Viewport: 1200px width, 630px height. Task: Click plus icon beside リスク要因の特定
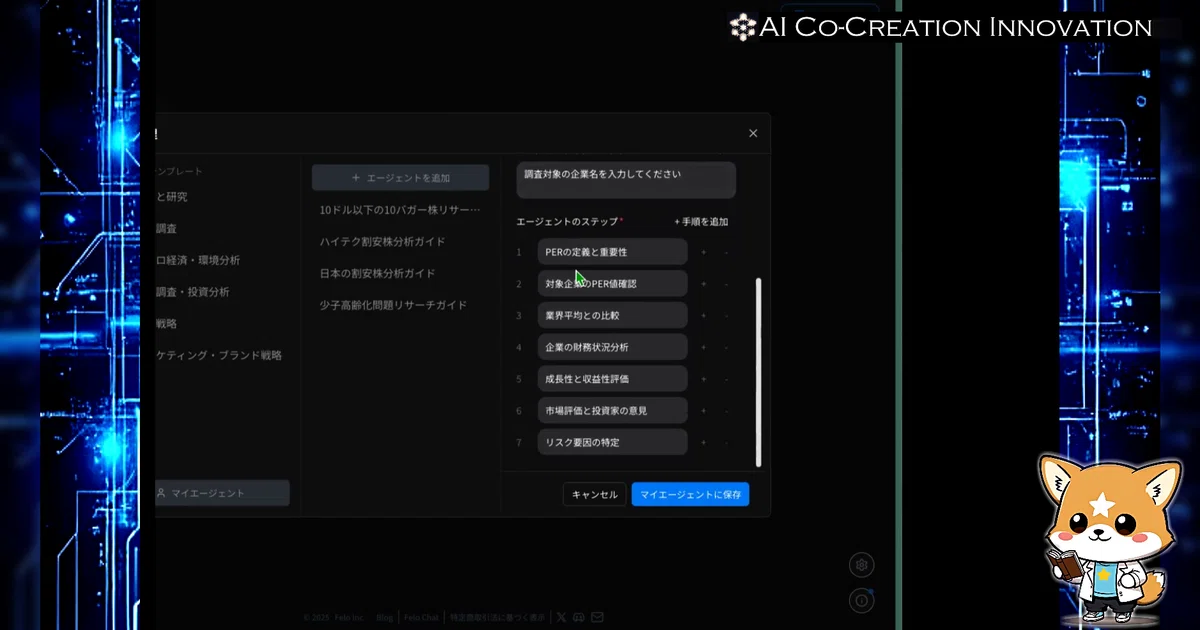703,442
